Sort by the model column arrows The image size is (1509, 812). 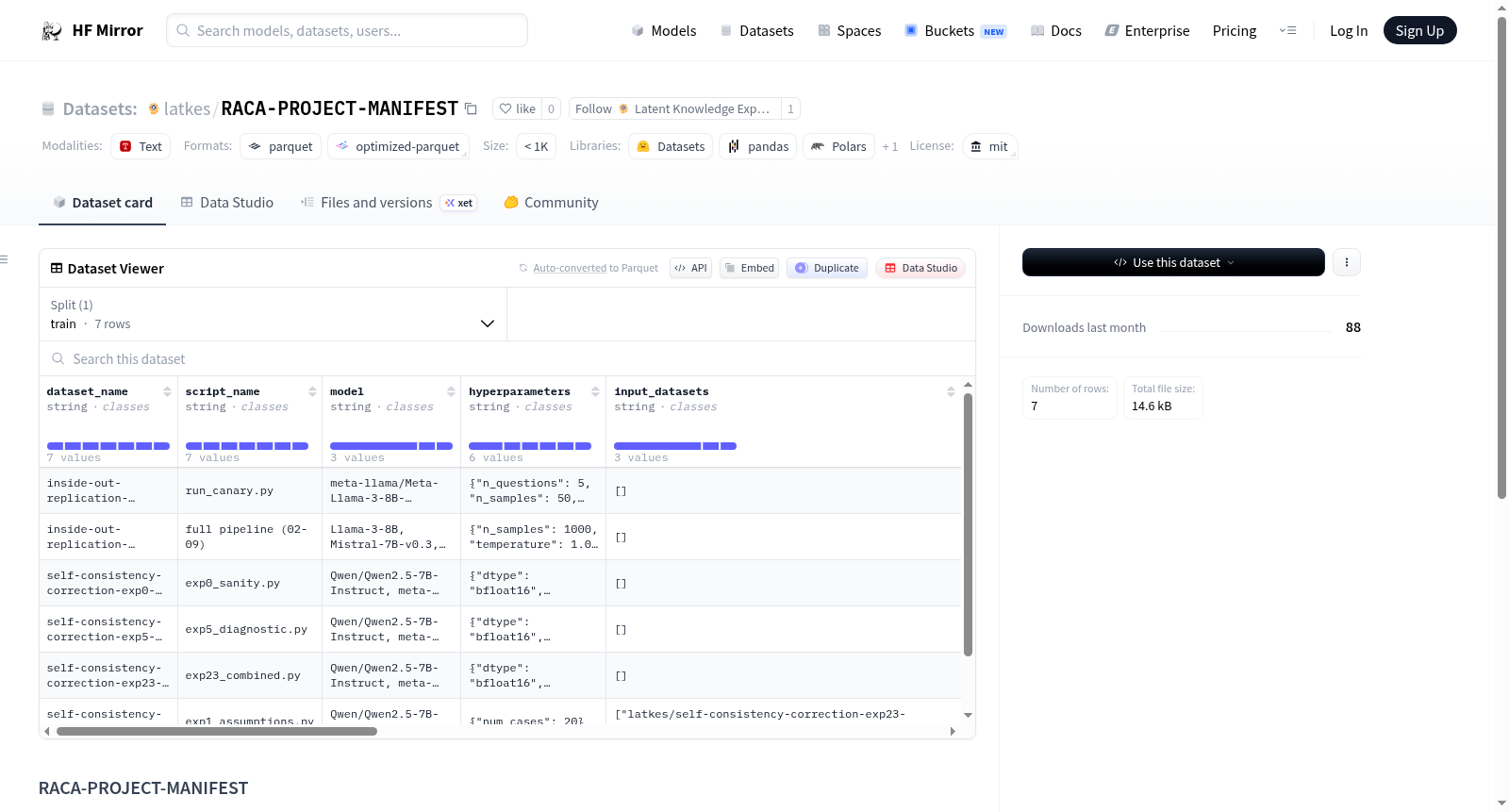[451, 391]
